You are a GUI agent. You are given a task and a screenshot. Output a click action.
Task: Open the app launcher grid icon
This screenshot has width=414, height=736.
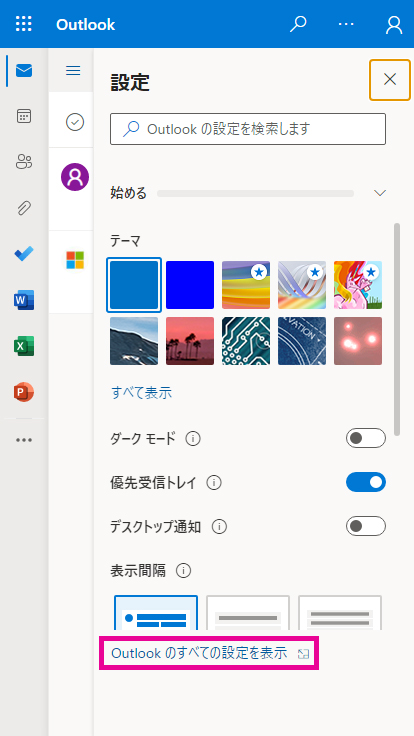point(23,23)
